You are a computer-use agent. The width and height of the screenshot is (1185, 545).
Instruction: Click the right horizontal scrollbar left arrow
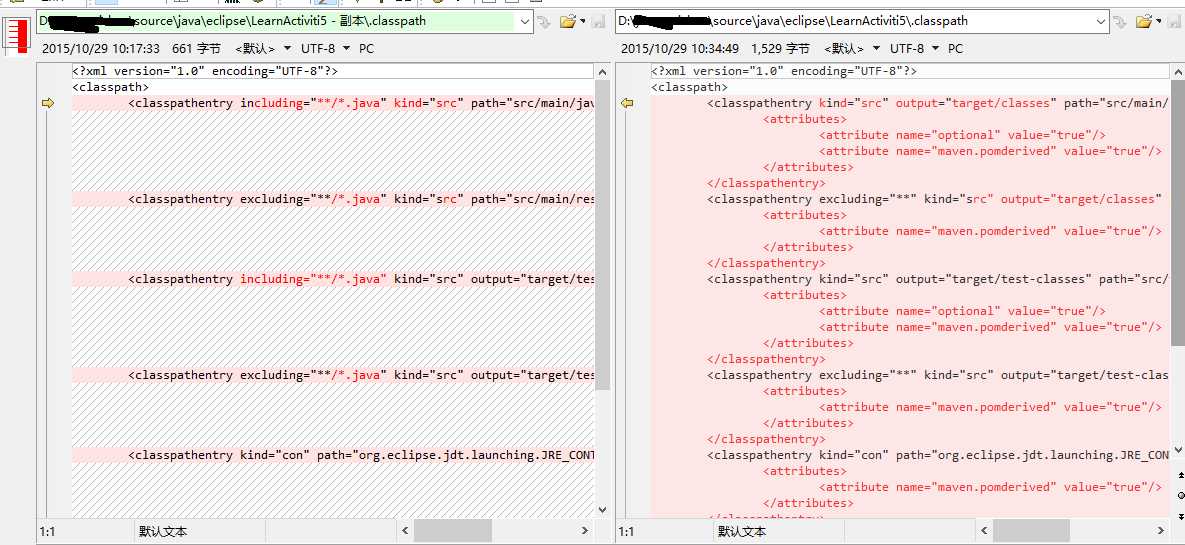point(983,531)
